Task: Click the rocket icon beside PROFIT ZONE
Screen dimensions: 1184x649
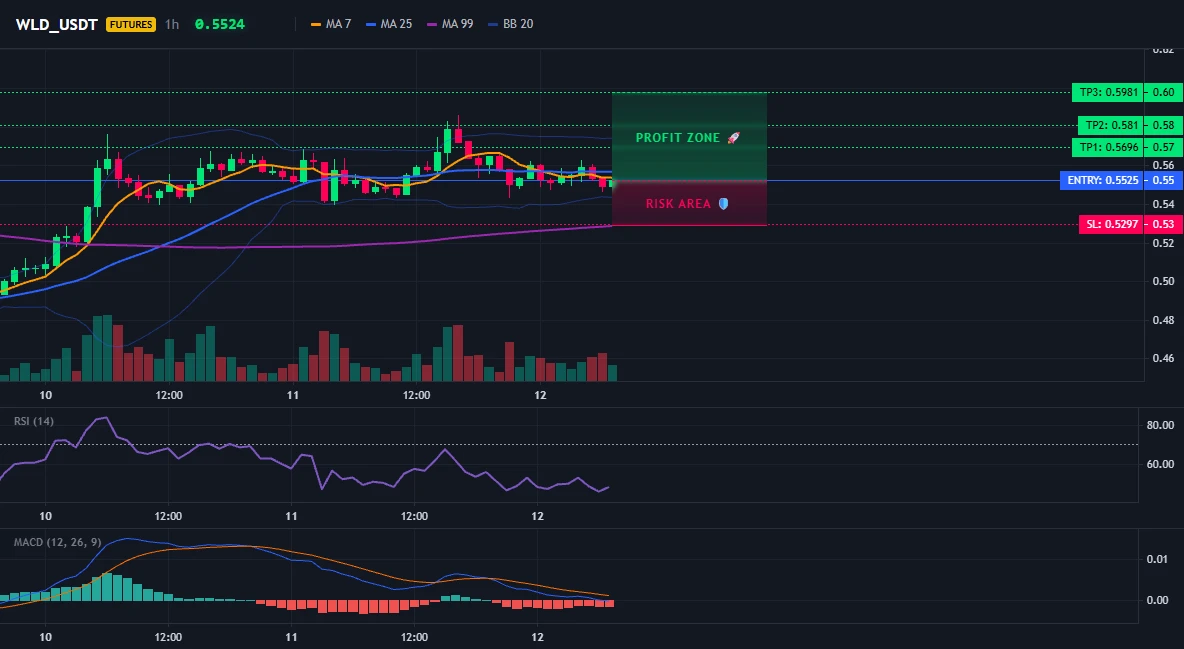Action: tap(733, 138)
